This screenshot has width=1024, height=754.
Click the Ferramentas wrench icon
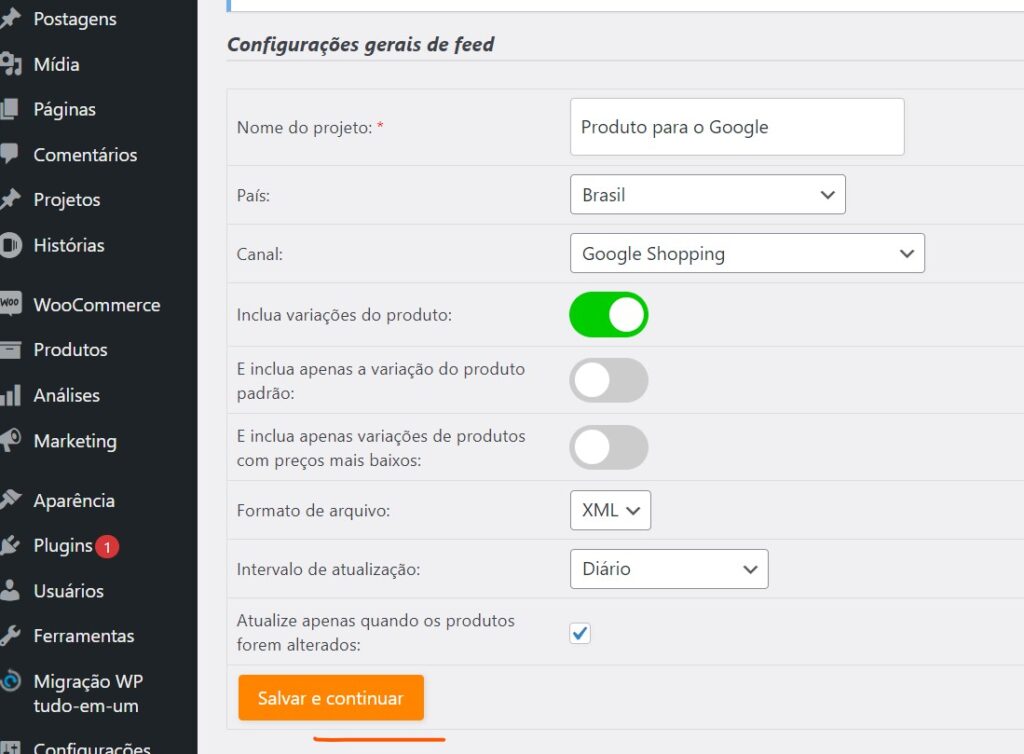coord(11,636)
